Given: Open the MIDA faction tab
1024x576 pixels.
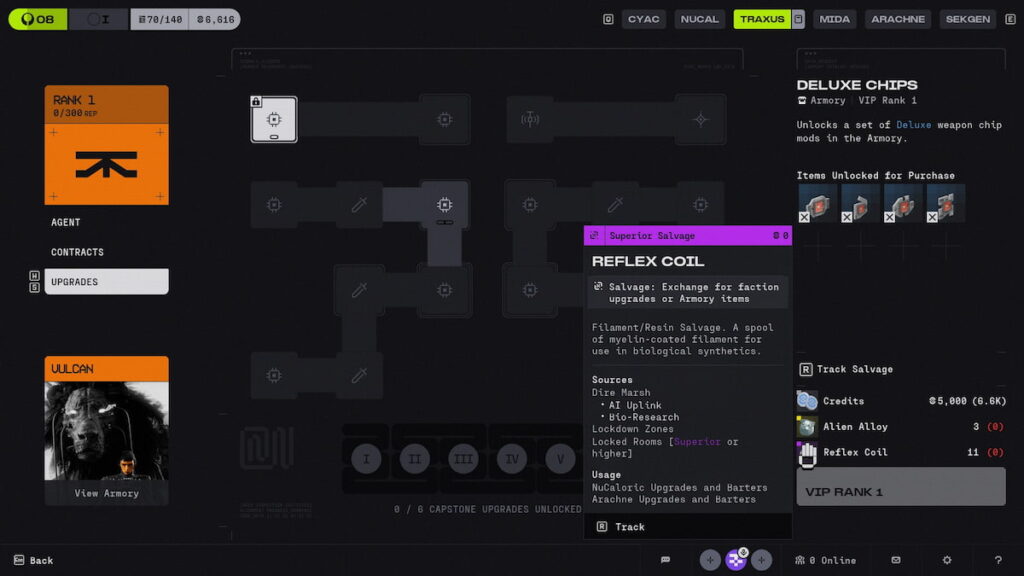Looking at the screenshot, I should 834,19.
